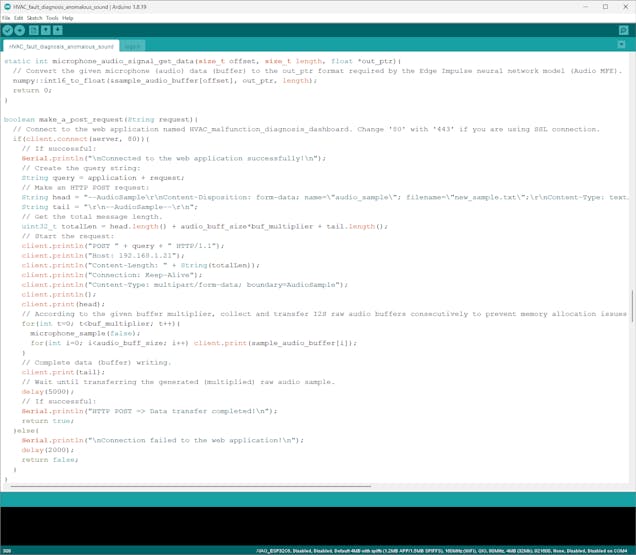
Task: Click the 'client.println("Connection: Keep-Alive");' line
Action: 112,275
